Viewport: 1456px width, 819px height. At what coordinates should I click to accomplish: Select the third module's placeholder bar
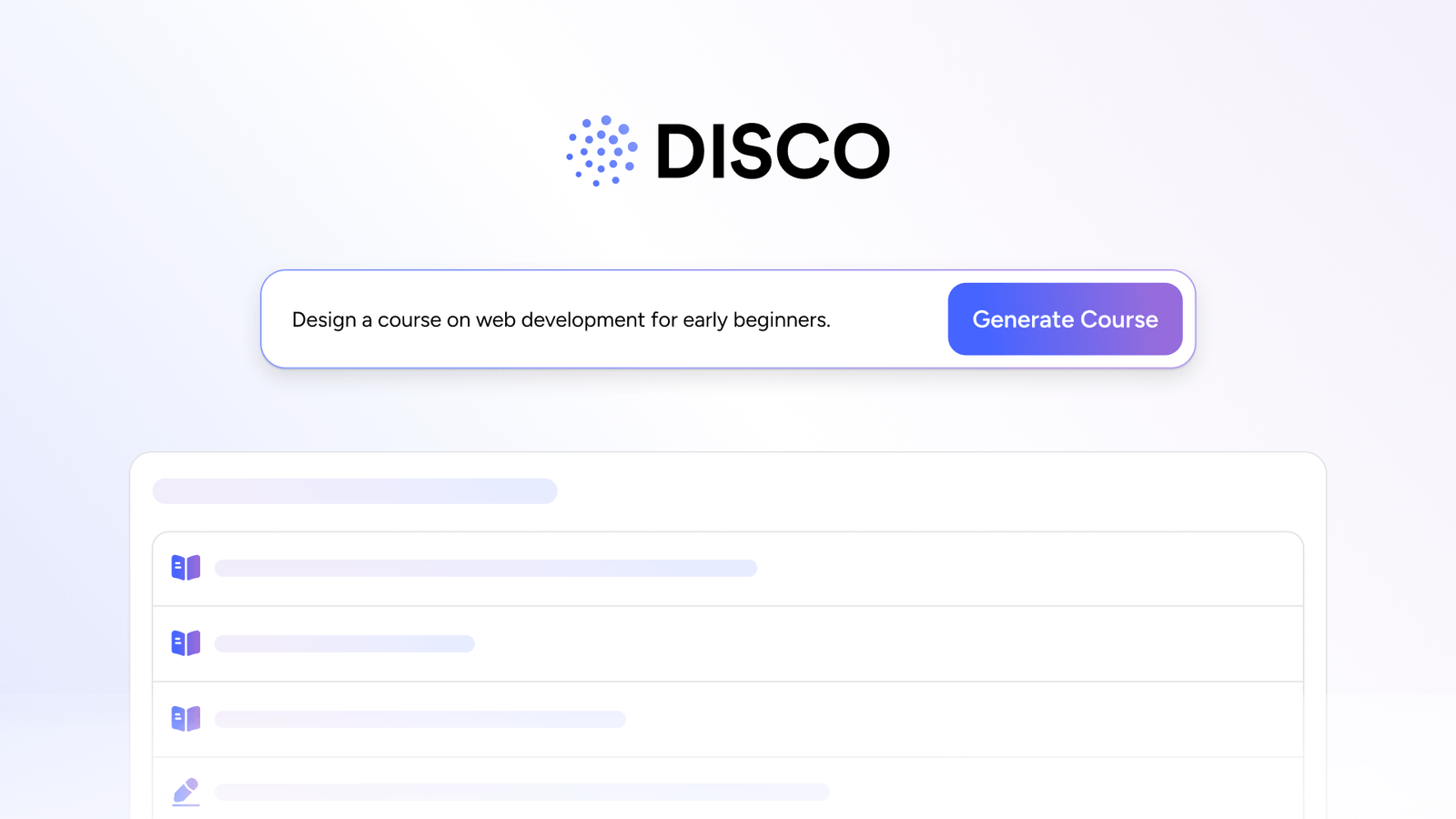[x=420, y=718]
